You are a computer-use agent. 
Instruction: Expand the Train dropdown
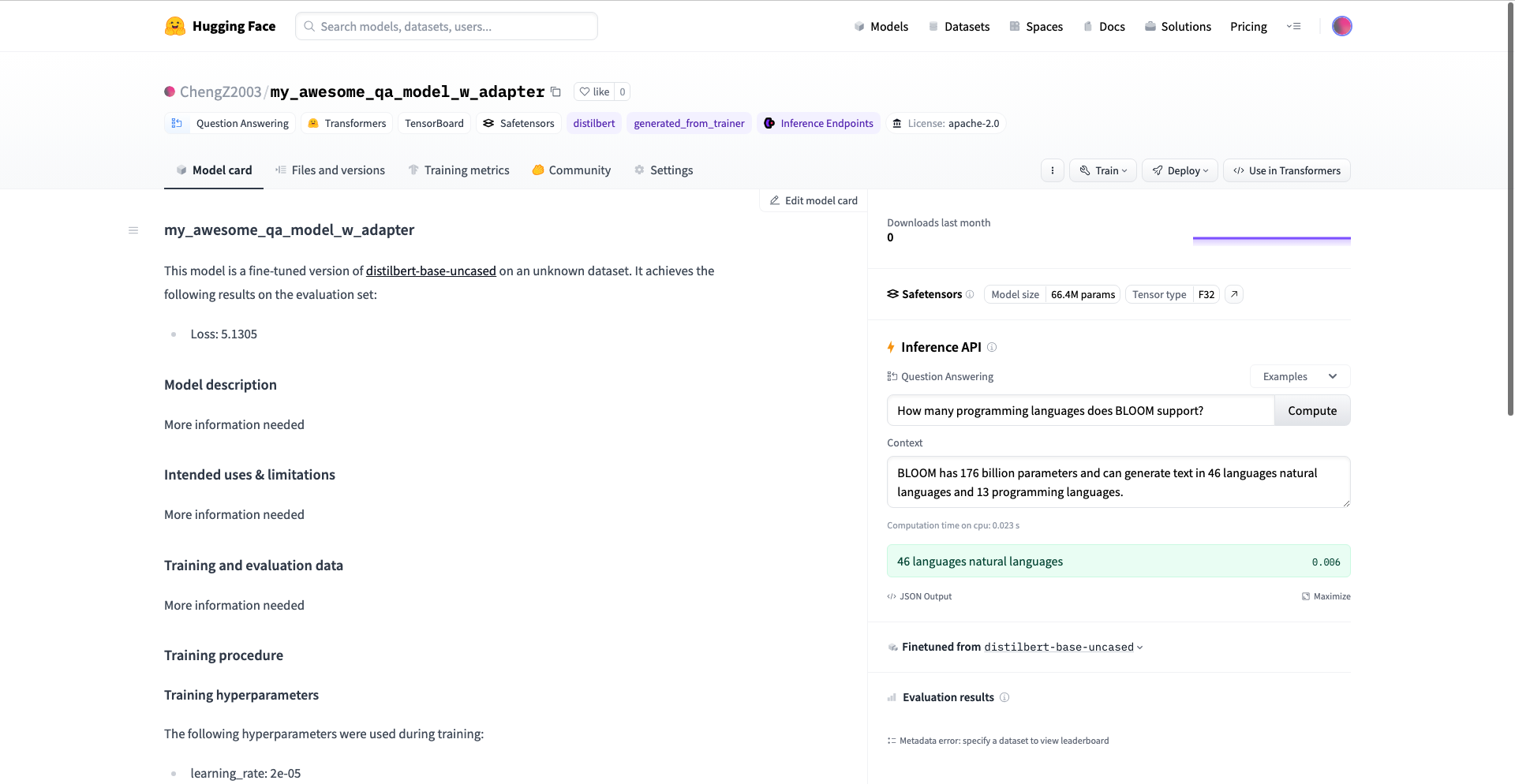1102,170
